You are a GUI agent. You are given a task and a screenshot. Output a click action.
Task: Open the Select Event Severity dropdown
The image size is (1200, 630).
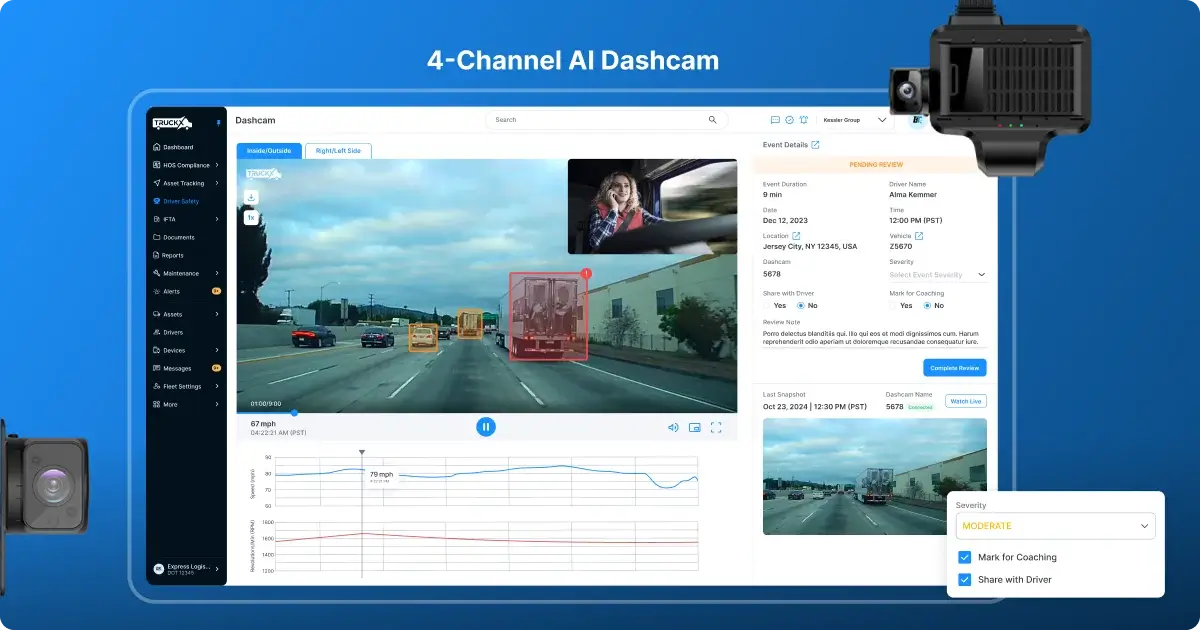coord(938,274)
